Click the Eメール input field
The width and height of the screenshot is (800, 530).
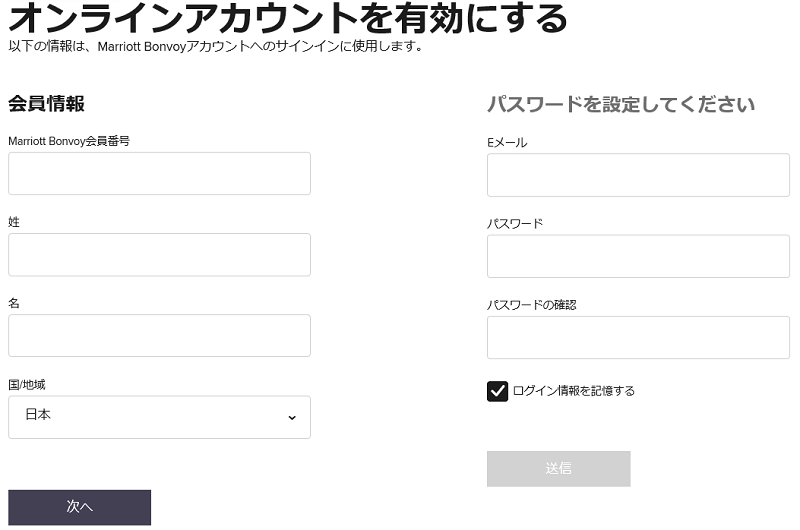pyautogui.click(x=638, y=175)
